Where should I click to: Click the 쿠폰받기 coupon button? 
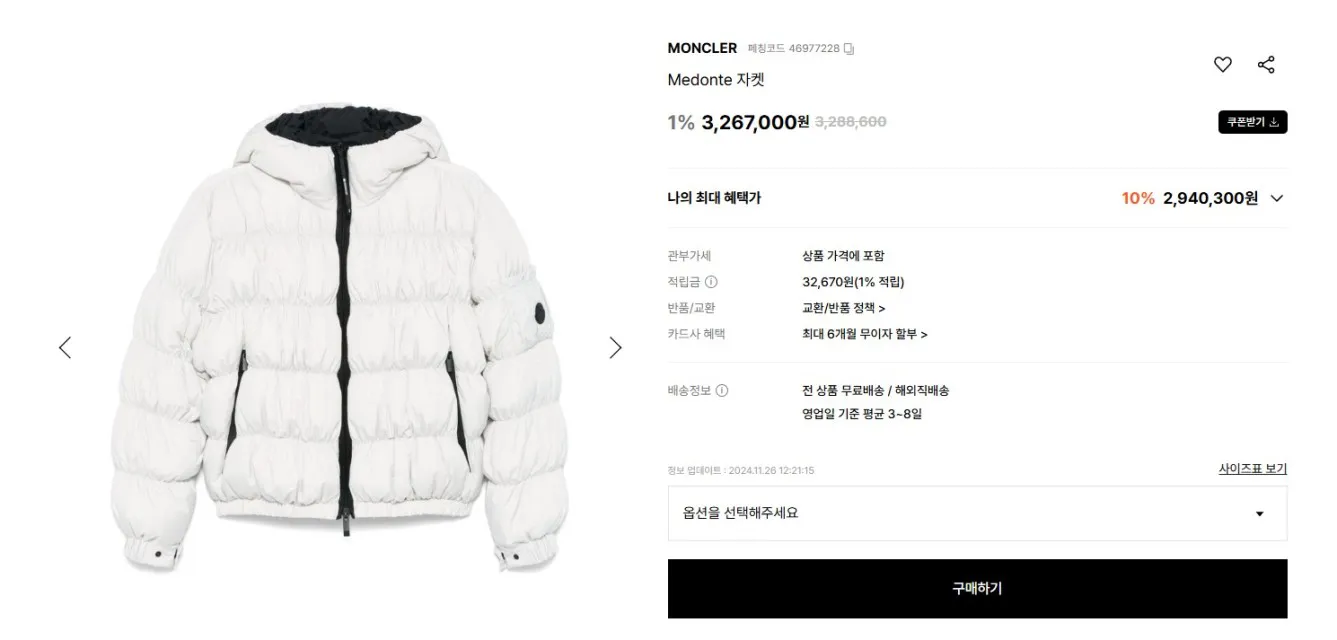1252,122
